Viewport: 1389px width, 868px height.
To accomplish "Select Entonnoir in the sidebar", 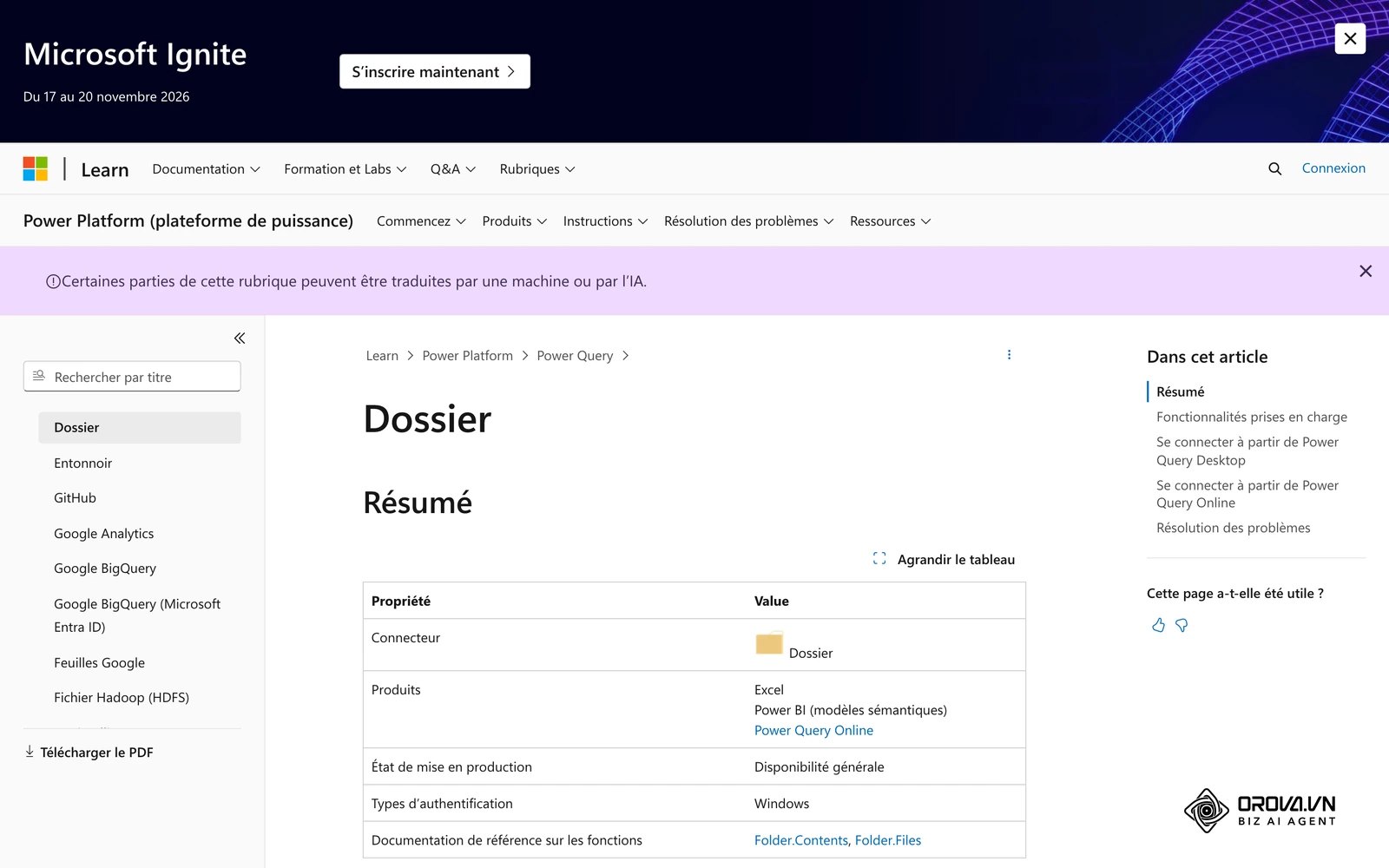I will 83,463.
